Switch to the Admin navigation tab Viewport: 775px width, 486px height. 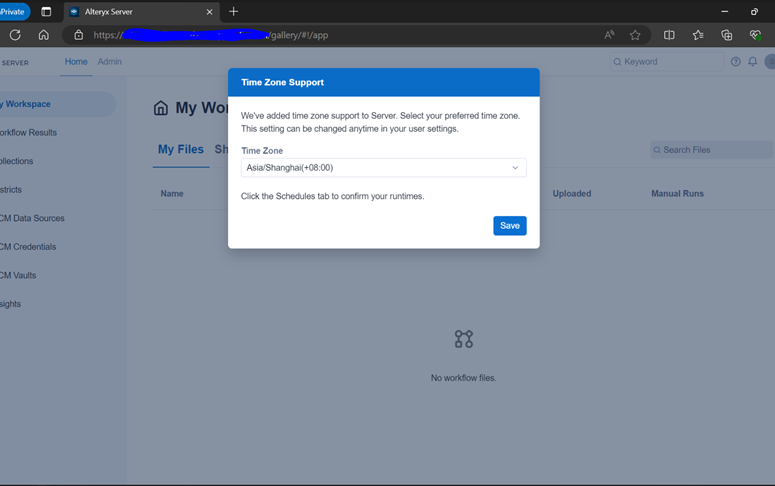[x=109, y=62]
